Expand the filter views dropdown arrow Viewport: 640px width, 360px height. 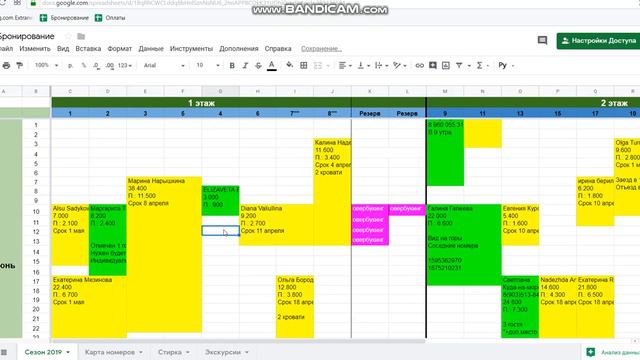click(469, 65)
